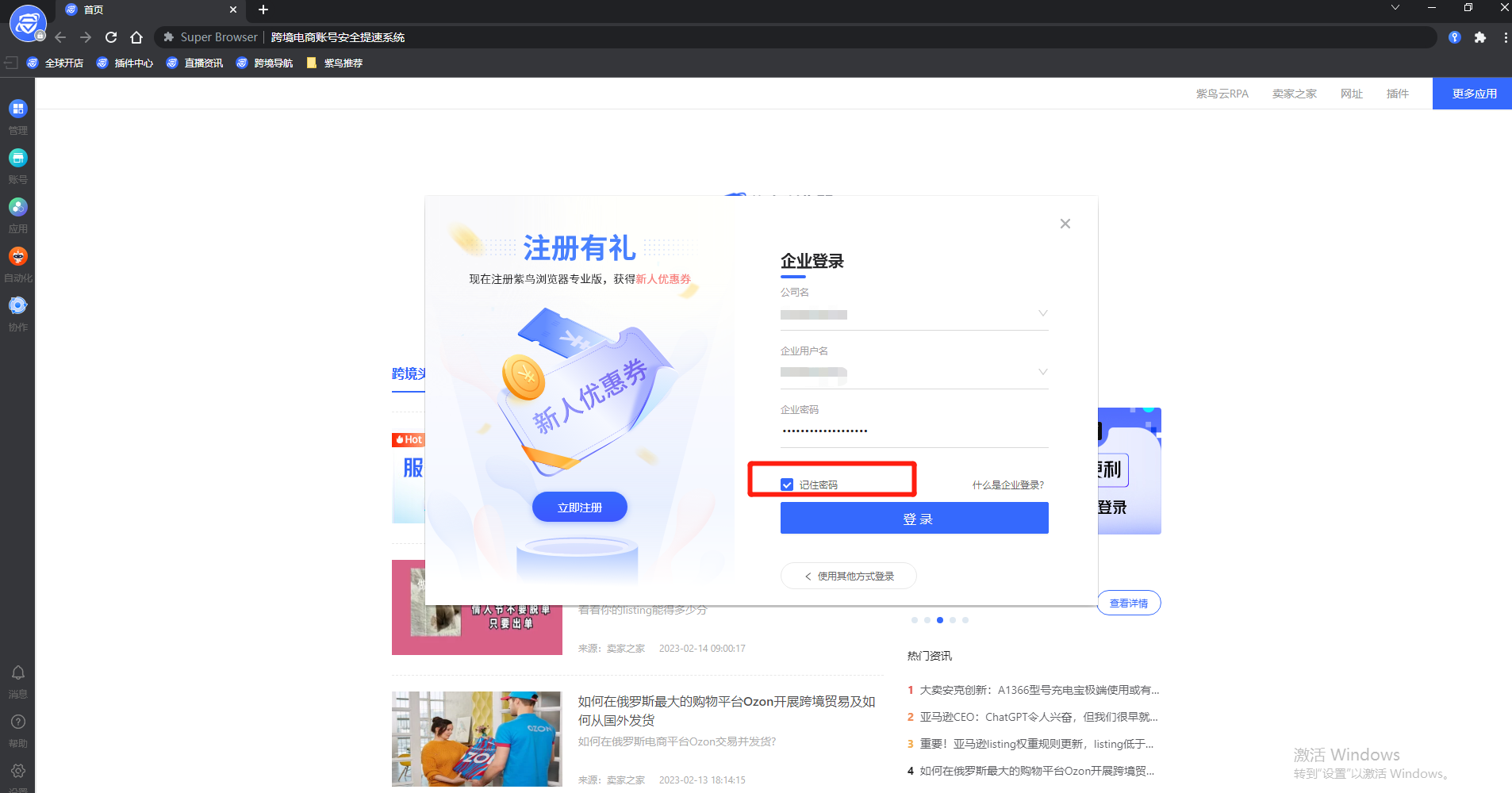1512x793 pixels.
Task: Open article 如何在俄罗斯斯最大的购物平台Ozon开展跨境贸易
Action: [727, 711]
